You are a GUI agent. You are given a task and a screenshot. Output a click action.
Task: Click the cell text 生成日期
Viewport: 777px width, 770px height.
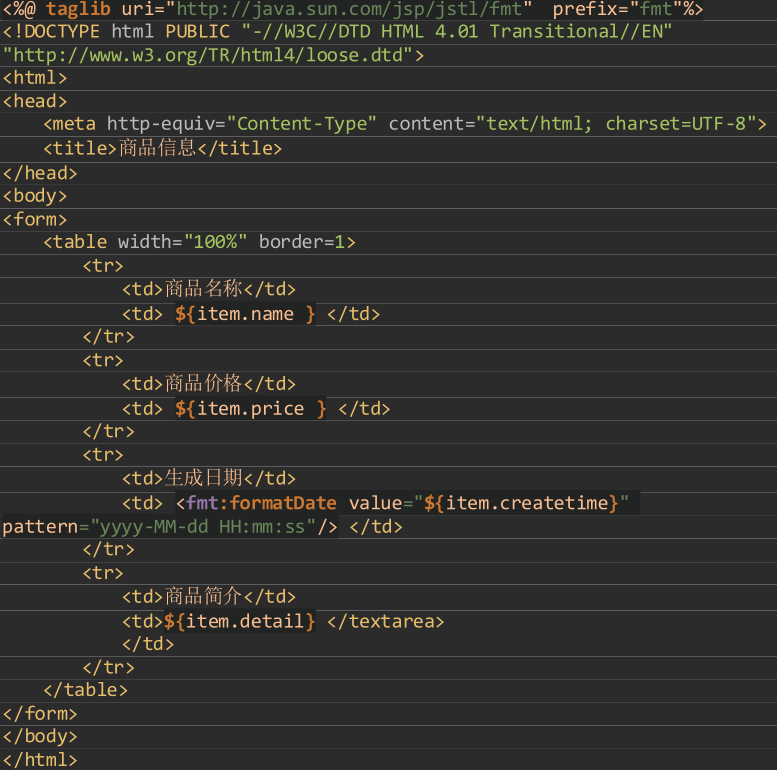203,478
